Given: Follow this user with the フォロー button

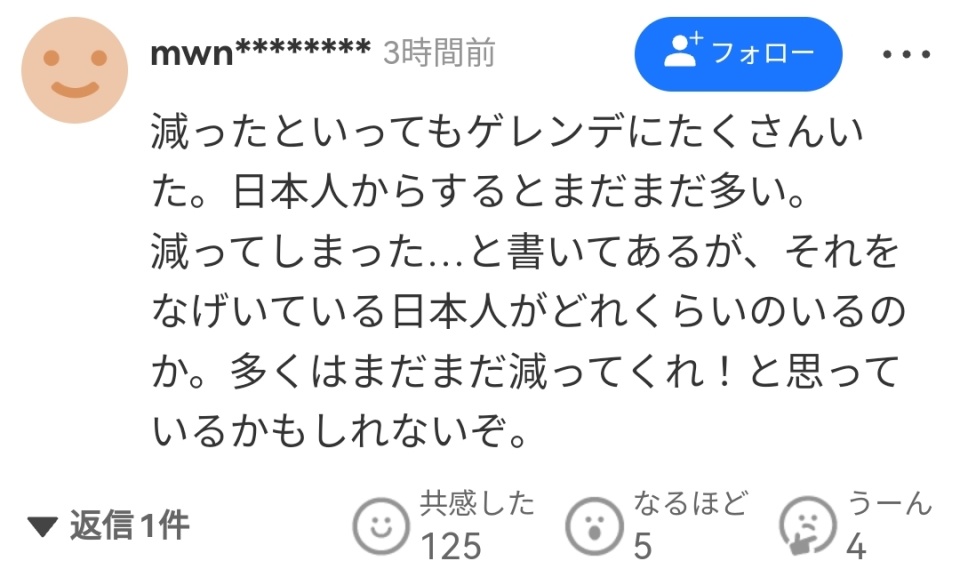Looking at the screenshot, I should tap(738, 54).
